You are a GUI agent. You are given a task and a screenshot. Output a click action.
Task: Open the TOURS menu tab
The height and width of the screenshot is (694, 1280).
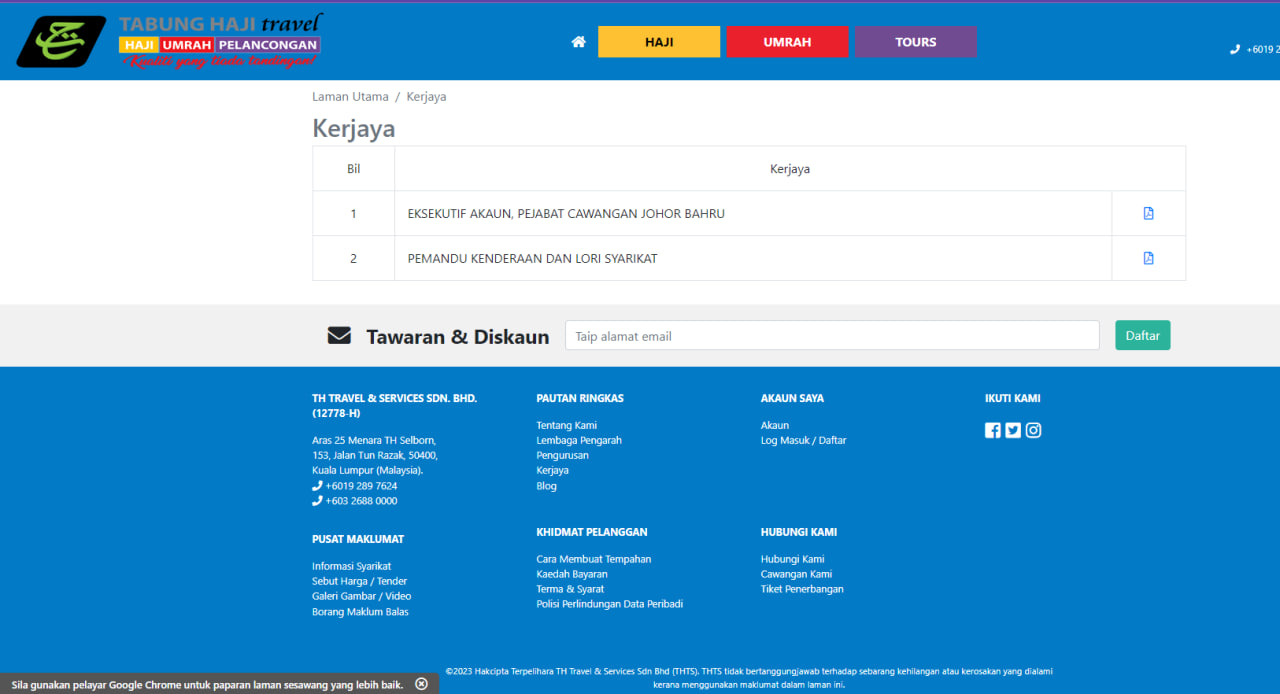pyautogui.click(x=916, y=42)
